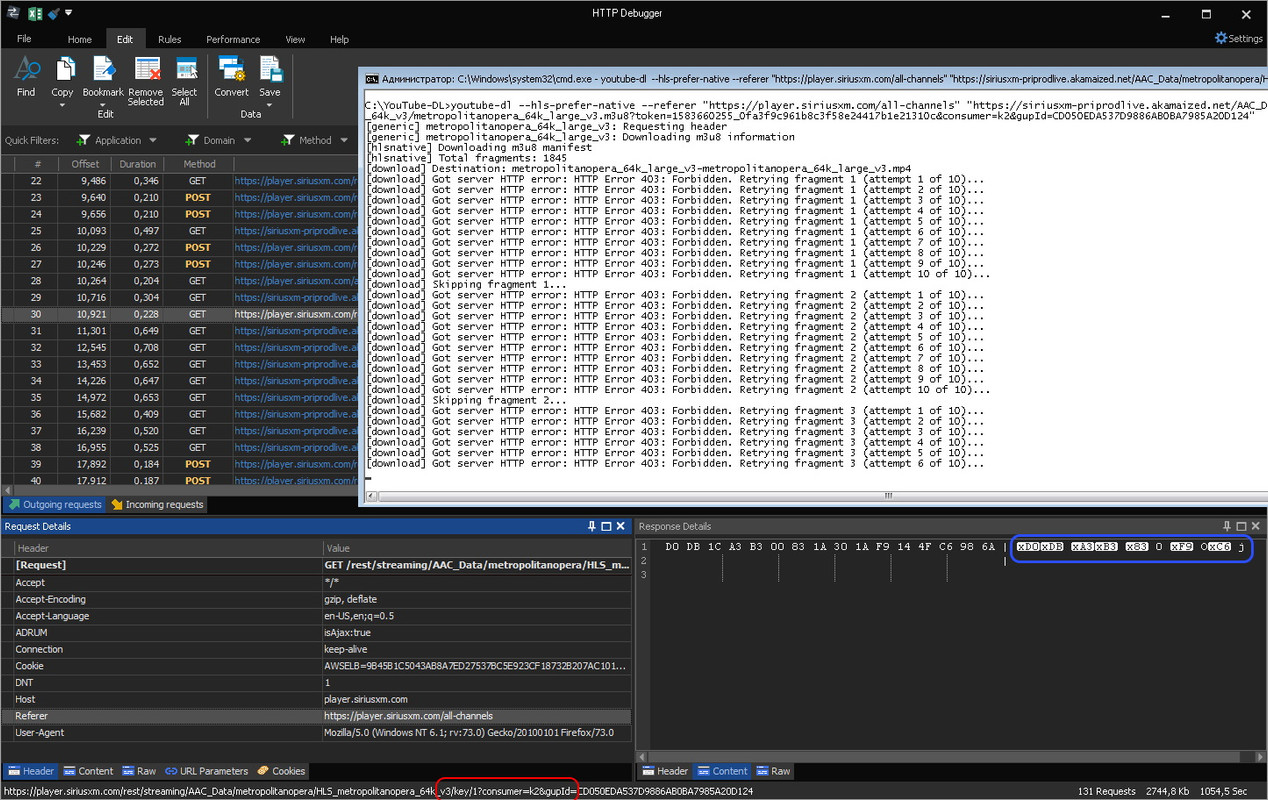The height and width of the screenshot is (800, 1268).
Task: Click the 131 Requests status bar entry
Action: pos(1106,791)
